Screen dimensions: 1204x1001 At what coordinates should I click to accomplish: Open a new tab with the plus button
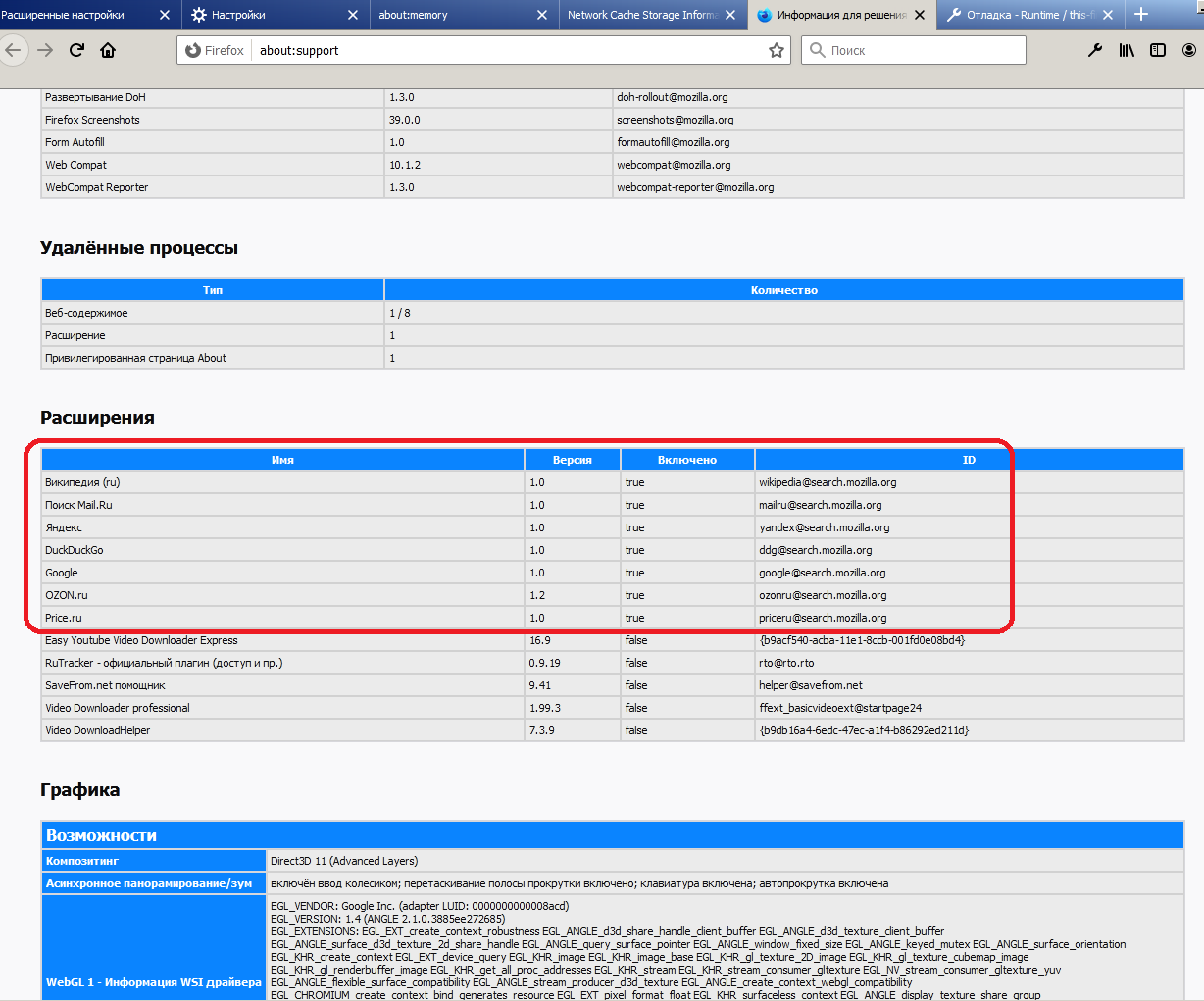[1141, 15]
